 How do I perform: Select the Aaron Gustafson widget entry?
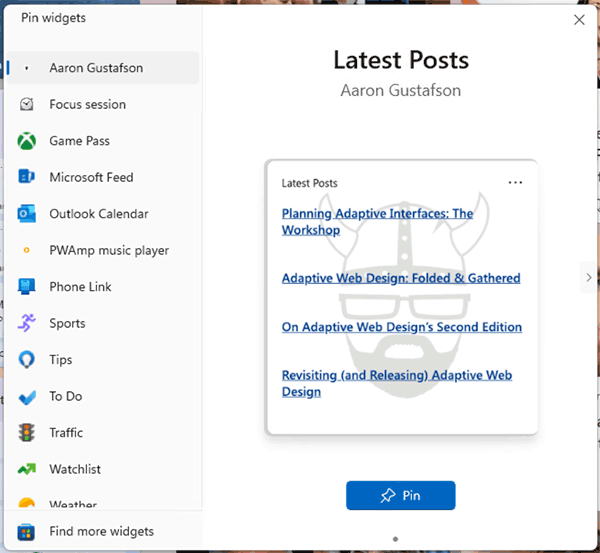click(x=96, y=68)
